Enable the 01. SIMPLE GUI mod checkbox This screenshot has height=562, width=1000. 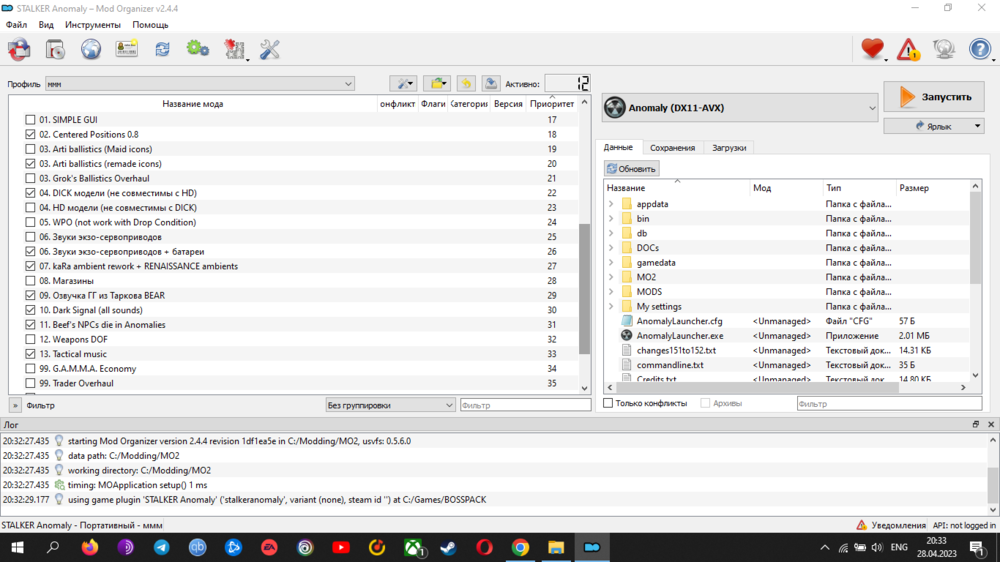click(30, 120)
